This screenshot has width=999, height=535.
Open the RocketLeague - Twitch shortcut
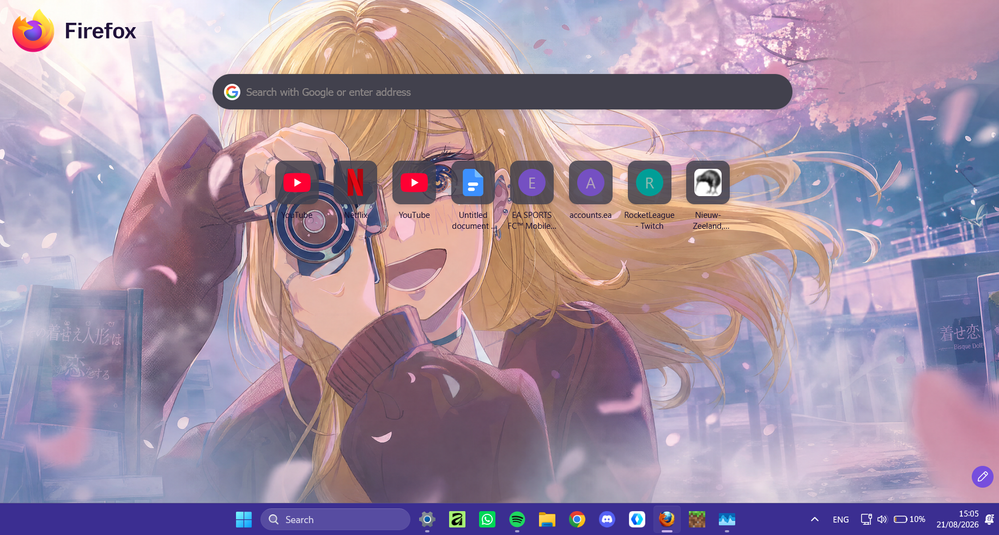pos(649,183)
